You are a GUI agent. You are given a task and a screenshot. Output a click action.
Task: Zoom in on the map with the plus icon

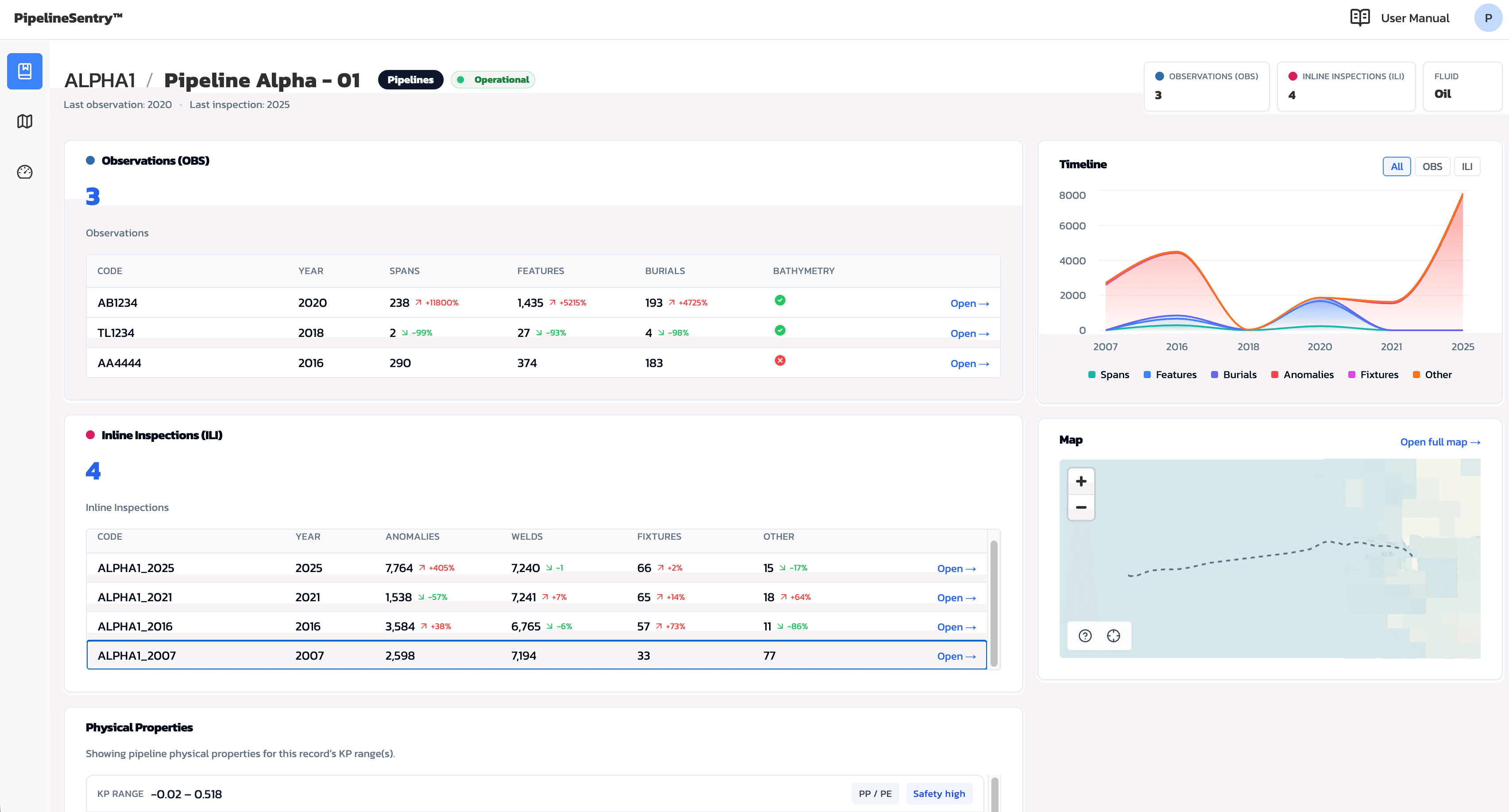click(1081, 481)
